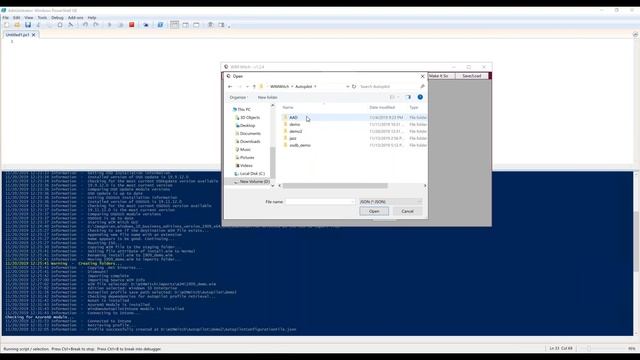This screenshot has height=360, width=640.
Task: Open the Organize dropdown menu
Action: tap(238, 98)
